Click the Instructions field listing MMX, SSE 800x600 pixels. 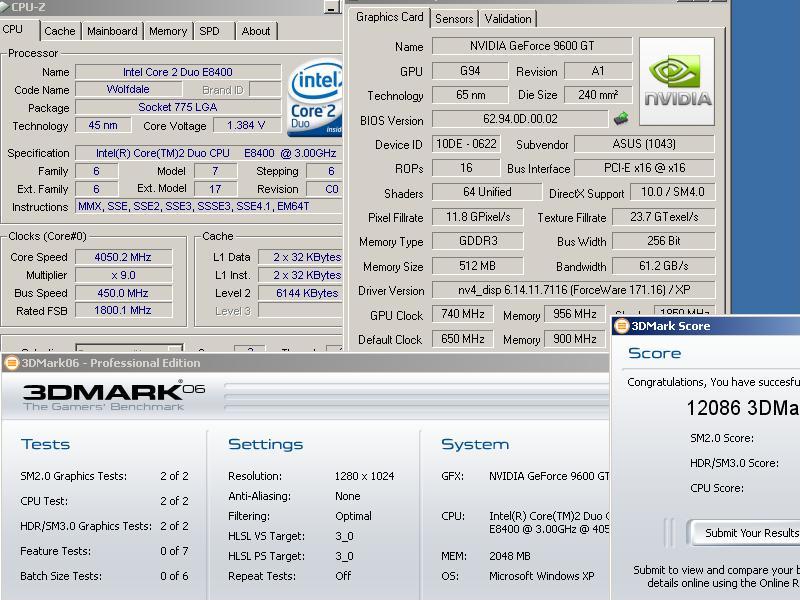(209, 206)
